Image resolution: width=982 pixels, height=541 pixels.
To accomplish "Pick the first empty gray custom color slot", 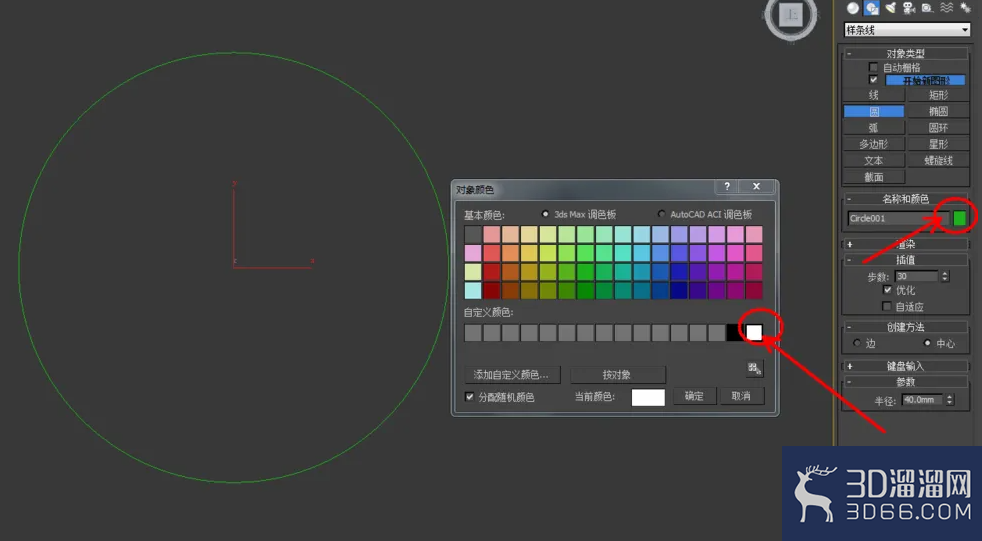I will [473, 332].
